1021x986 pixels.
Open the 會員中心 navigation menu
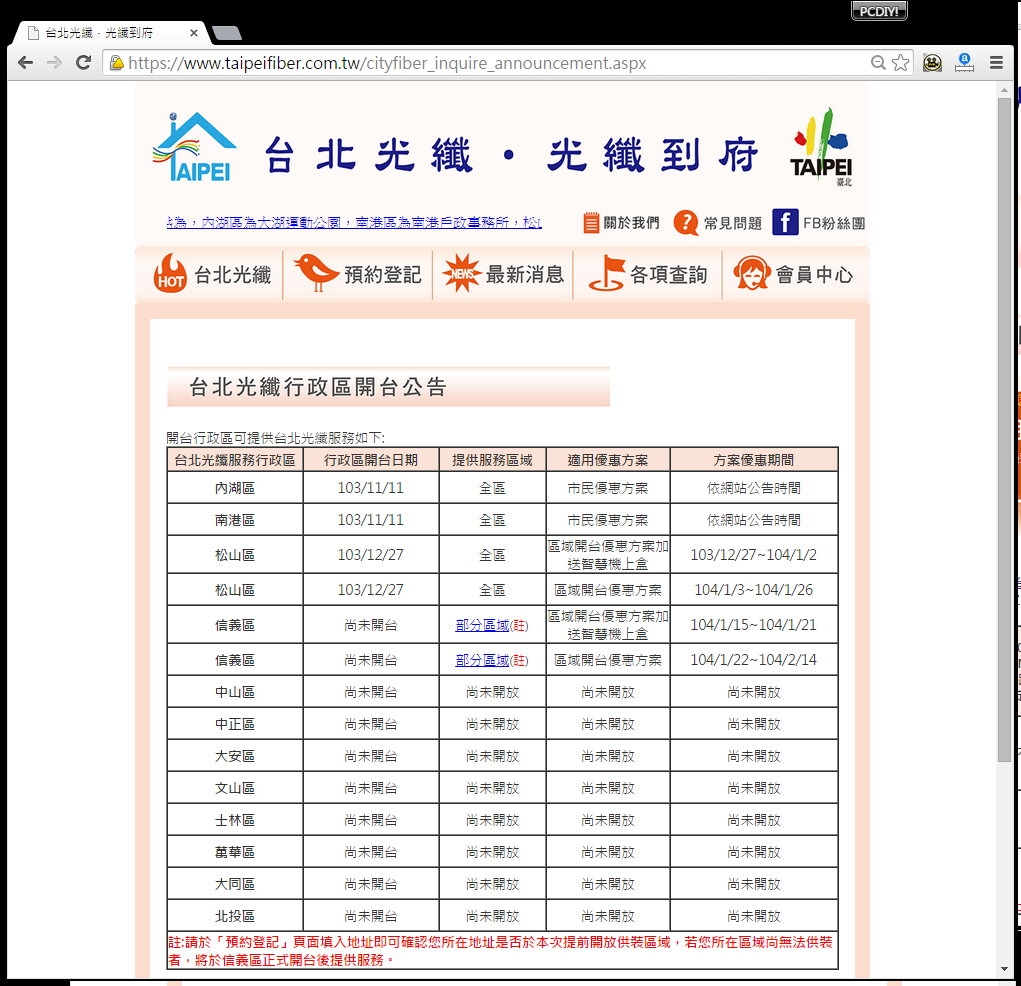point(814,275)
